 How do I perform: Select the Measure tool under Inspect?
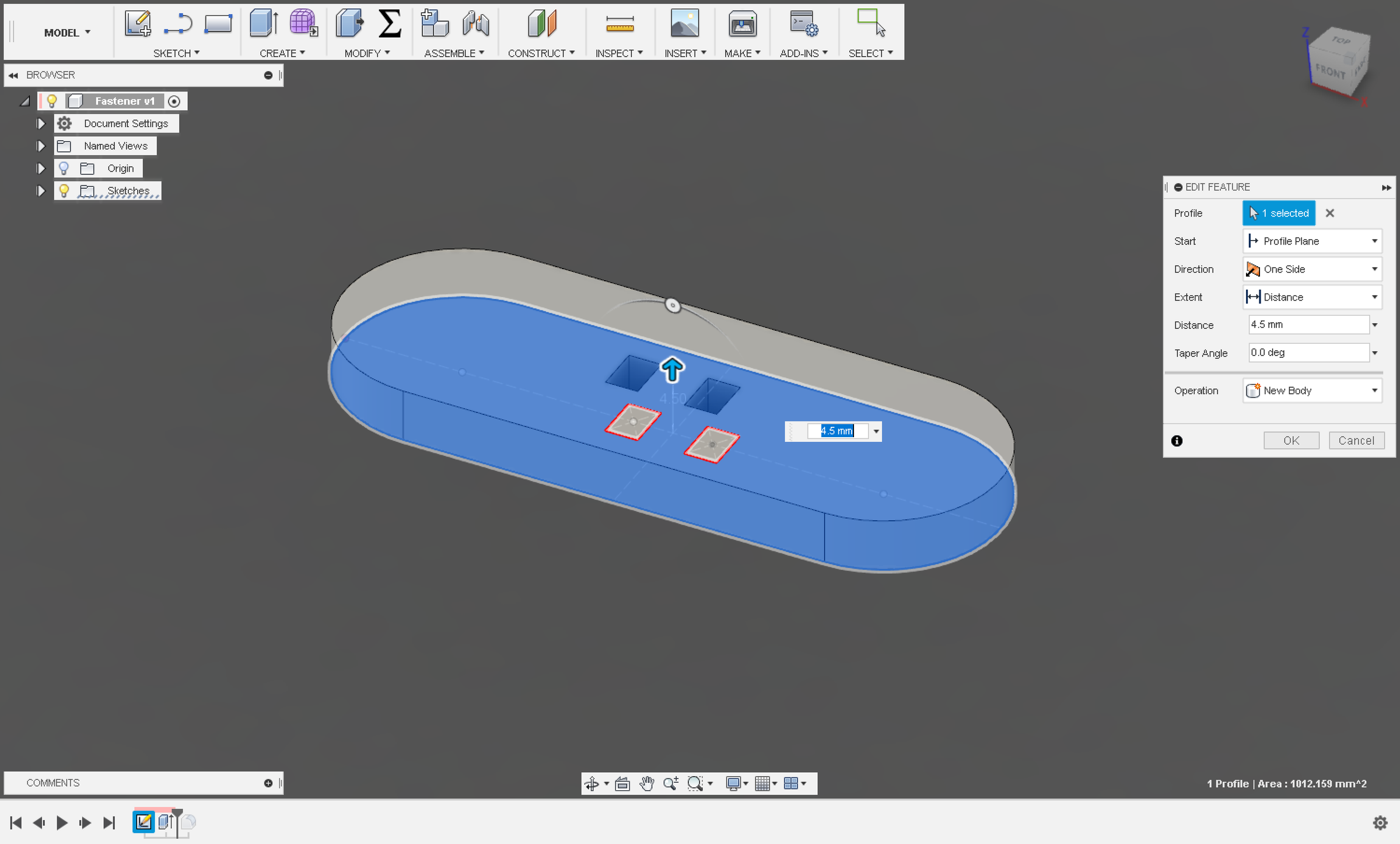619,23
